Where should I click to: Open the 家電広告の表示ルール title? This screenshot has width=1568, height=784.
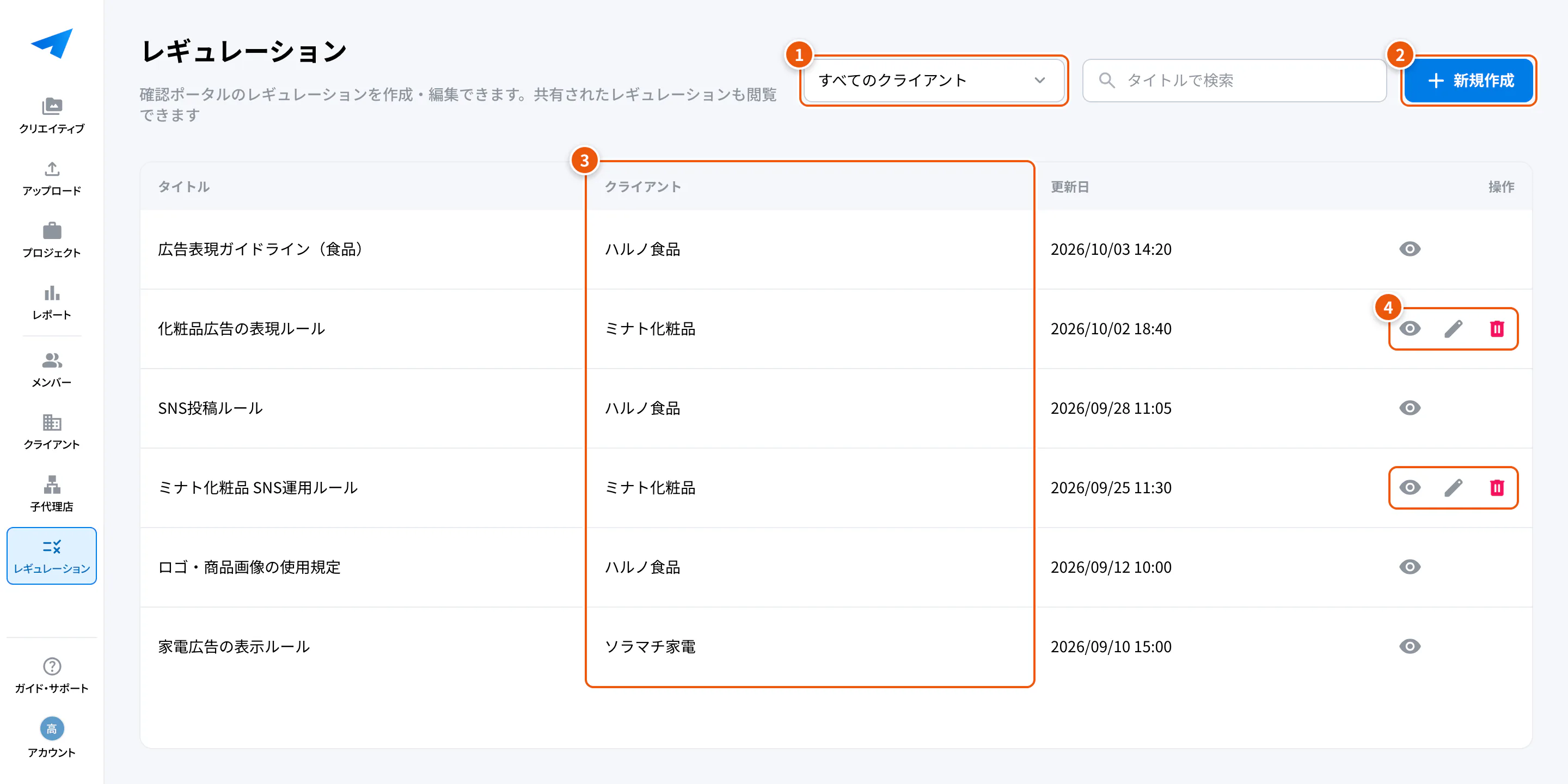234,646
